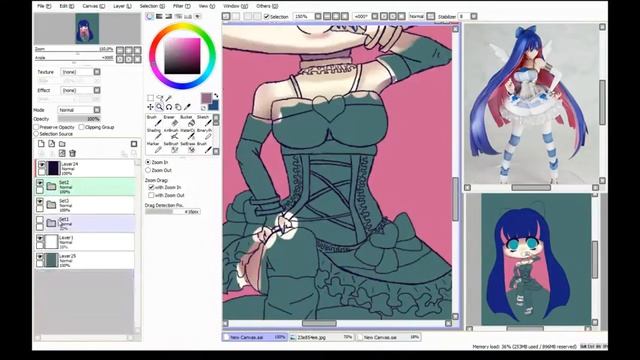The image size is (640, 360).
Task: Select the Hand pan tool
Action: (178, 107)
